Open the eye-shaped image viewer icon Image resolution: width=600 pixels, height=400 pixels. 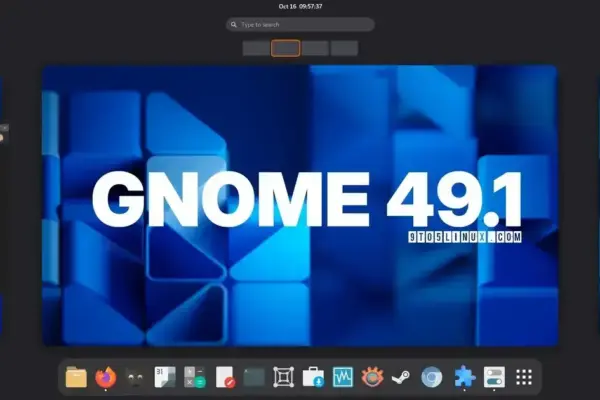(373, 377)
